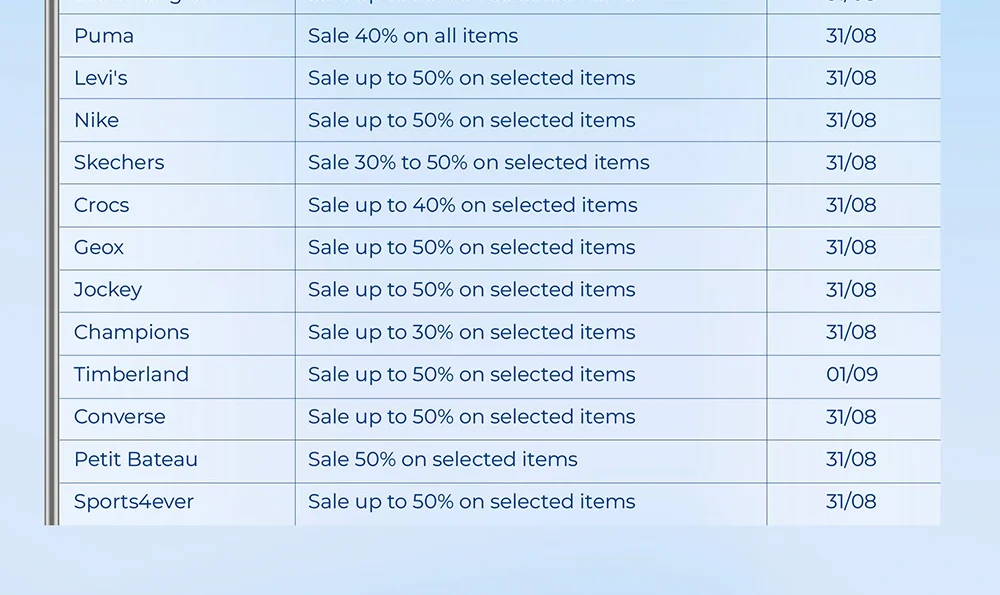
Task: Click the Puma brand name
Action: click(x=104, y=36)
